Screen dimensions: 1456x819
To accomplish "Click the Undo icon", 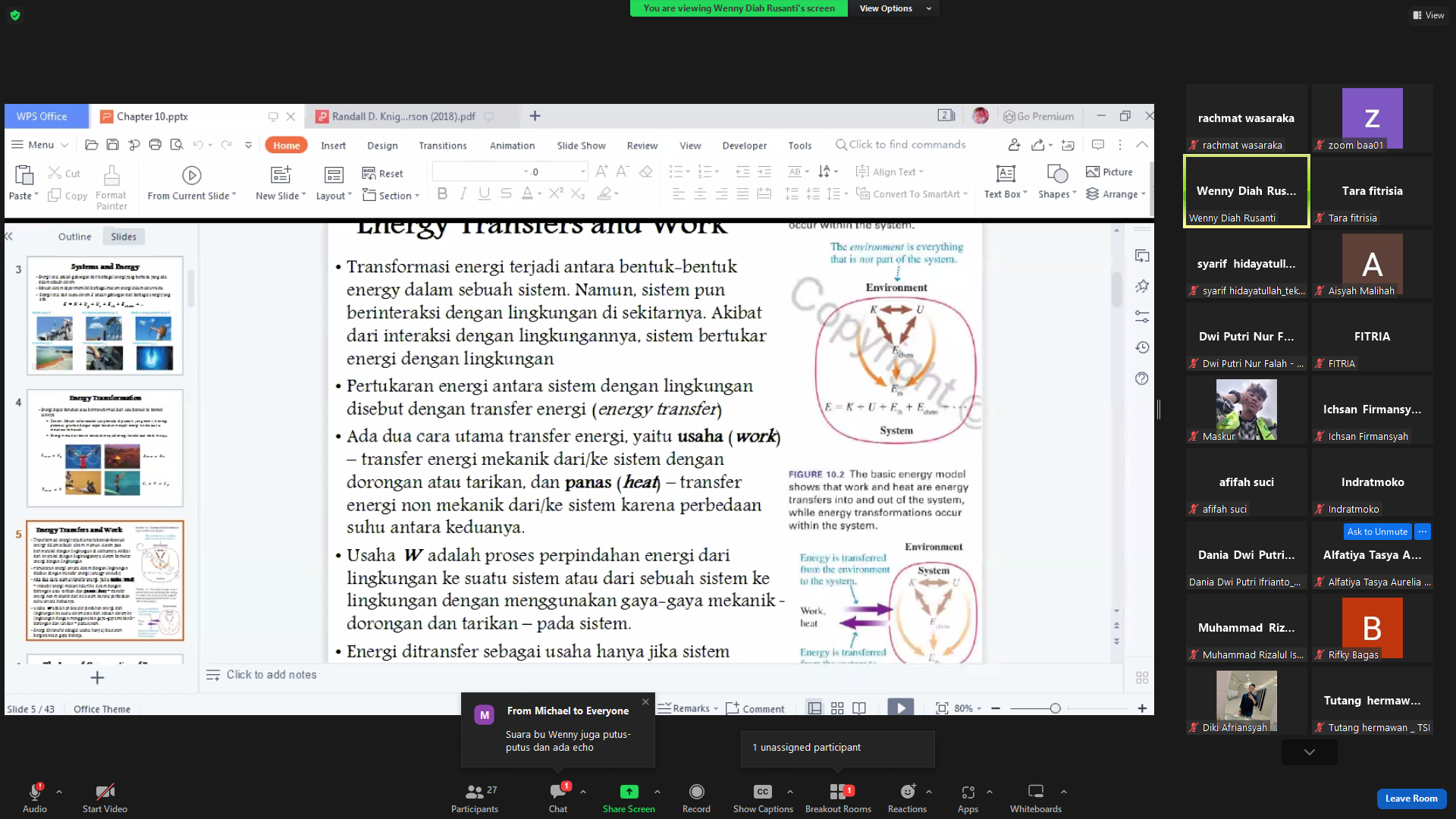I will [x=198, y=145].
